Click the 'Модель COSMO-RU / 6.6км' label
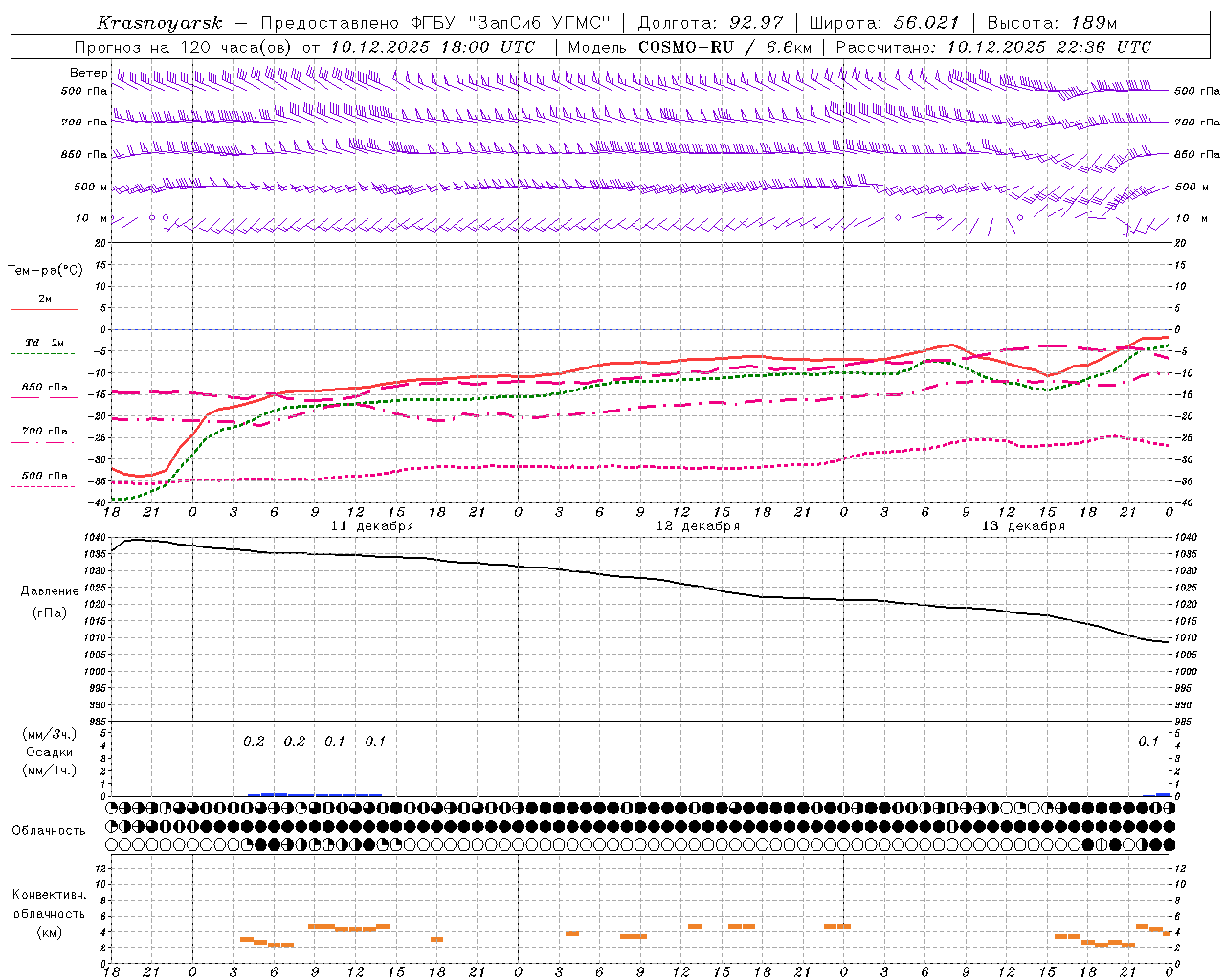Viewport: 1225px width, 980px height. point(690,47)
